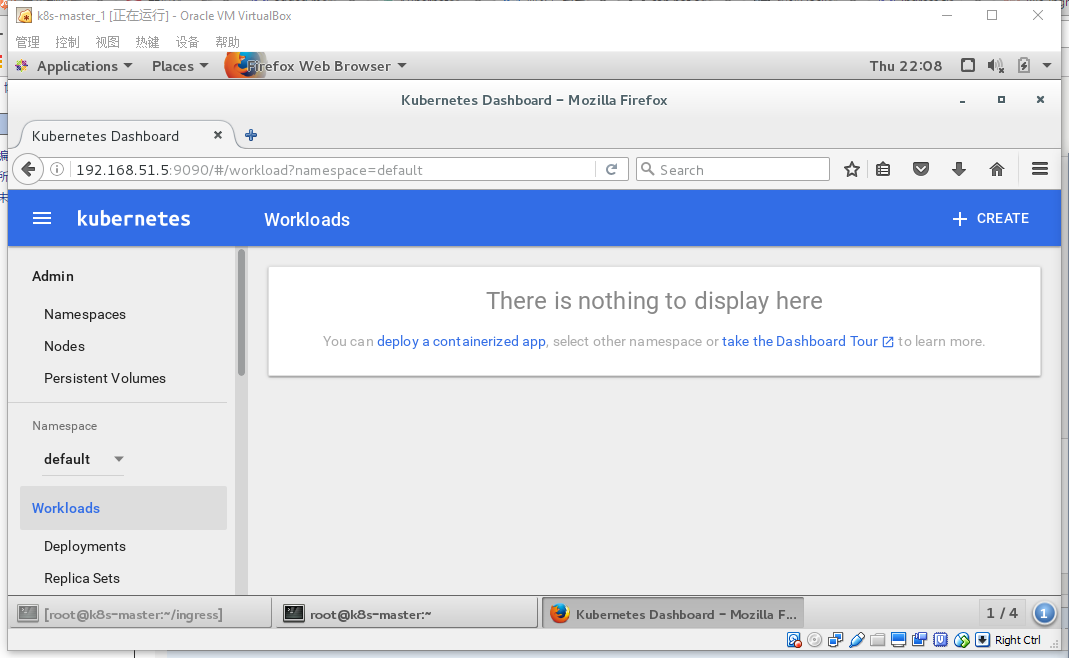Open the Places menu in top bar

(x=180, y=66)
